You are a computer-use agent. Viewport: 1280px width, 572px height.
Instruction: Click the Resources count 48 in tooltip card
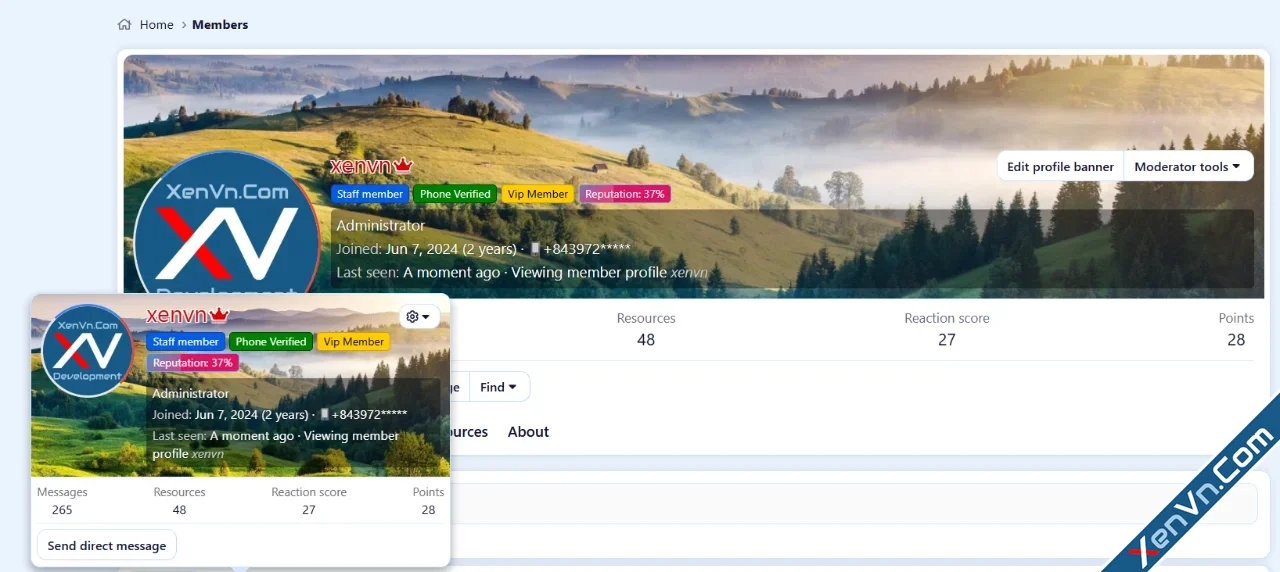click(x=179, y=510)
